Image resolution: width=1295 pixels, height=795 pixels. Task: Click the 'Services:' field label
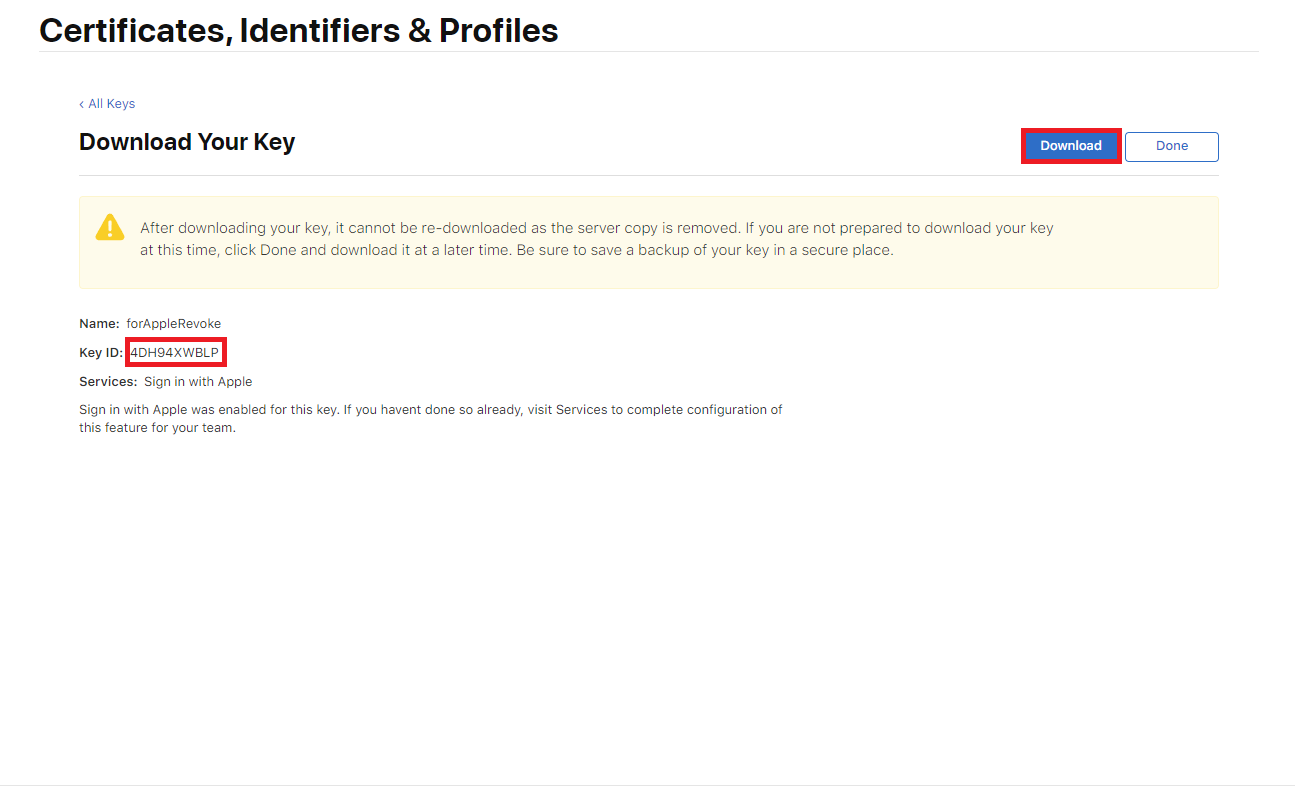pyautogui.click(x=108, y=381)
